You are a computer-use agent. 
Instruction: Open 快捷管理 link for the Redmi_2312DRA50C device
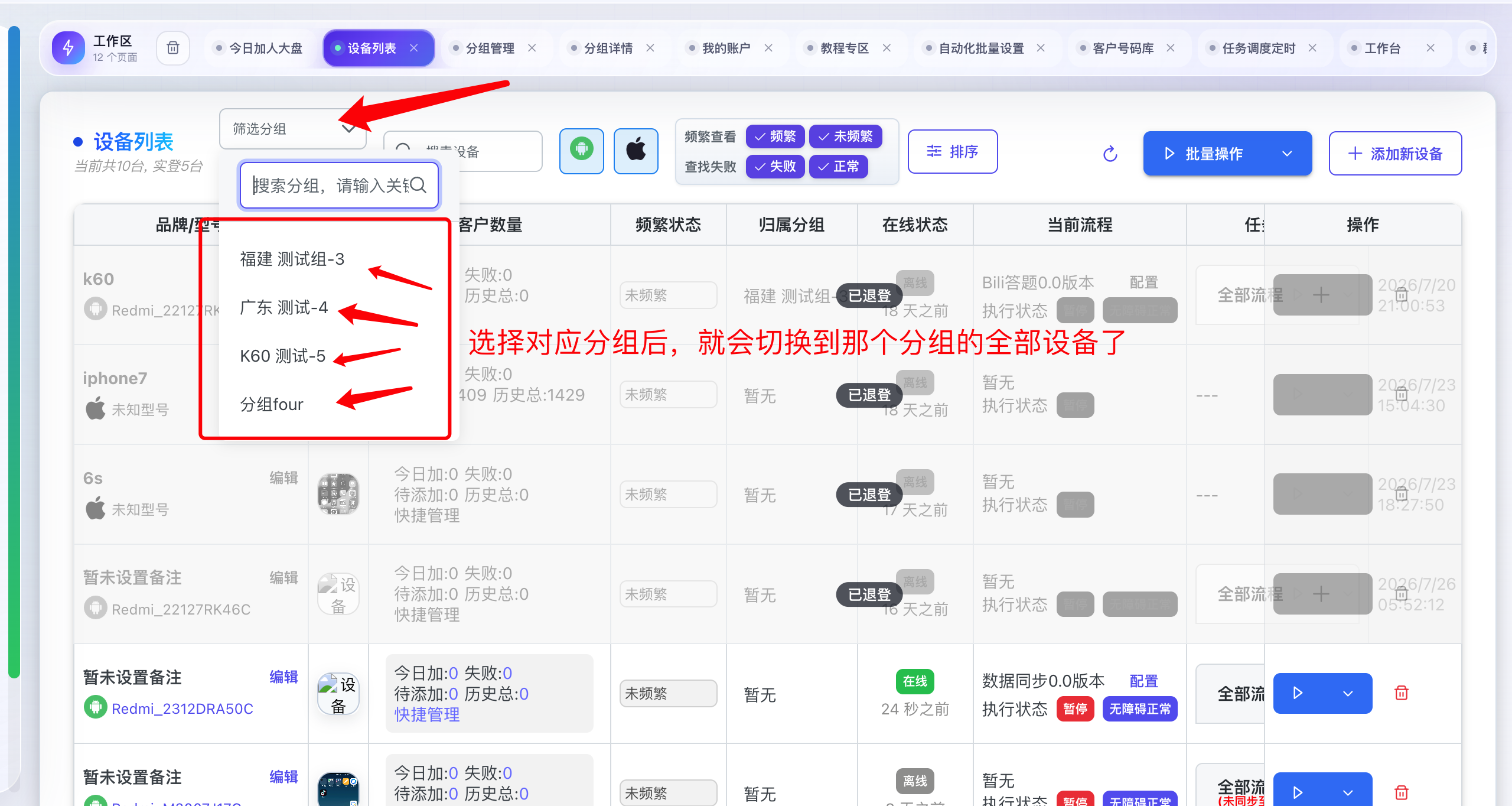427,714
